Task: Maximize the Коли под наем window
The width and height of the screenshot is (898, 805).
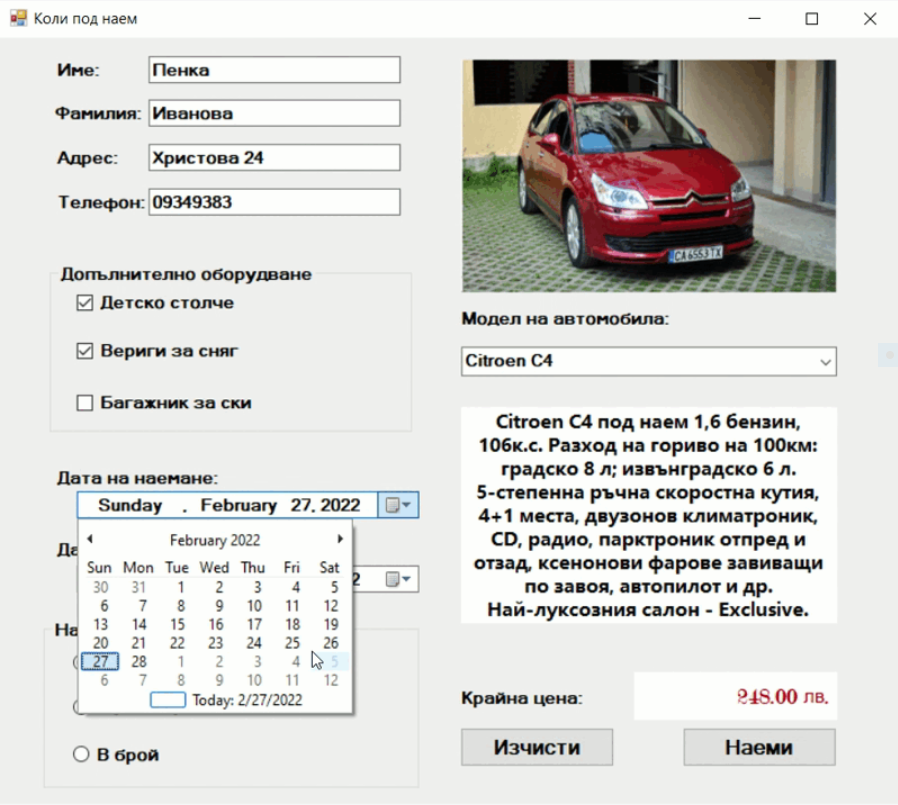Action: pyautogui.click(x=812, y=18)
